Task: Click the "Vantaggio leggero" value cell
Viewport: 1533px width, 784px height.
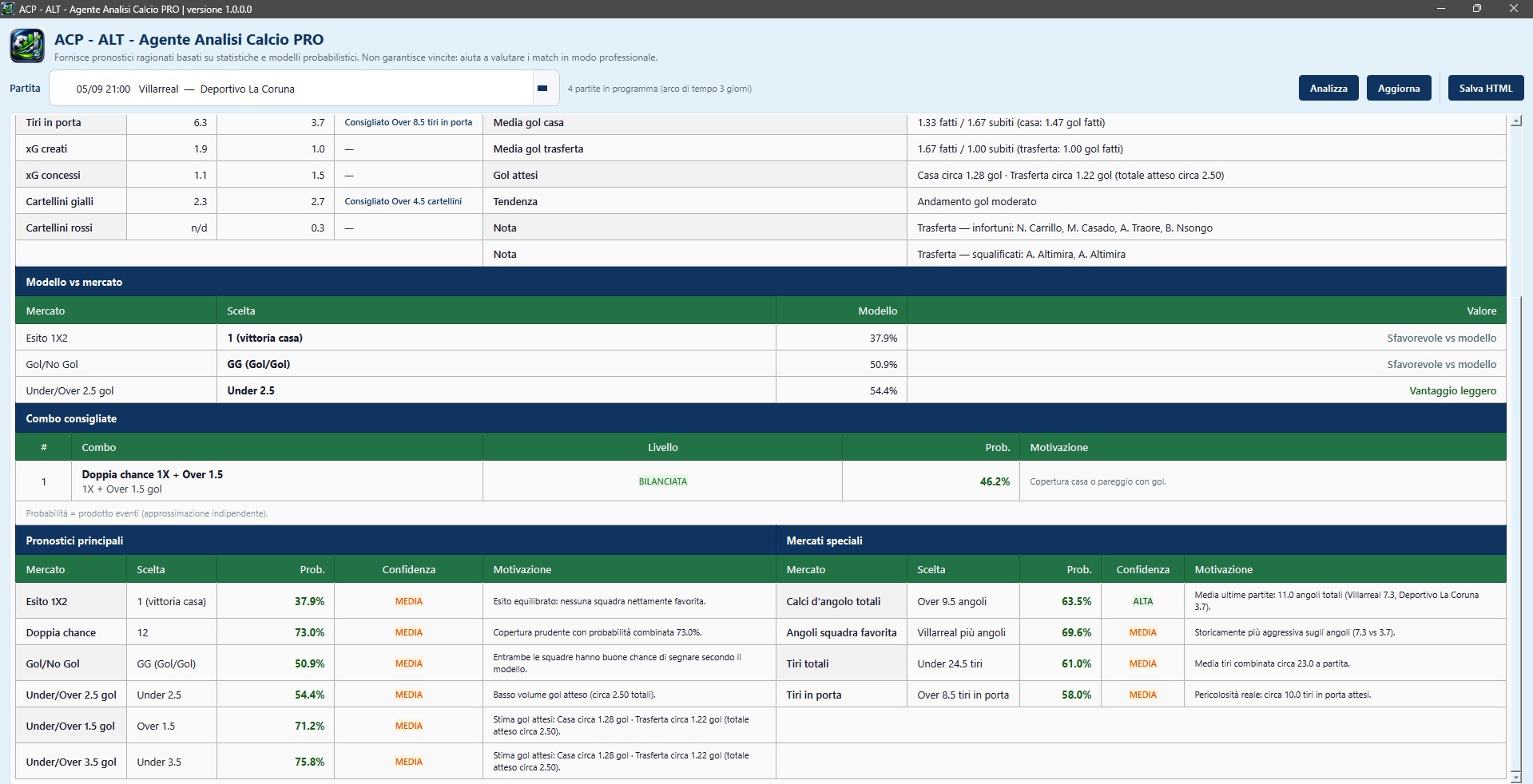Action: point(1206,390)
